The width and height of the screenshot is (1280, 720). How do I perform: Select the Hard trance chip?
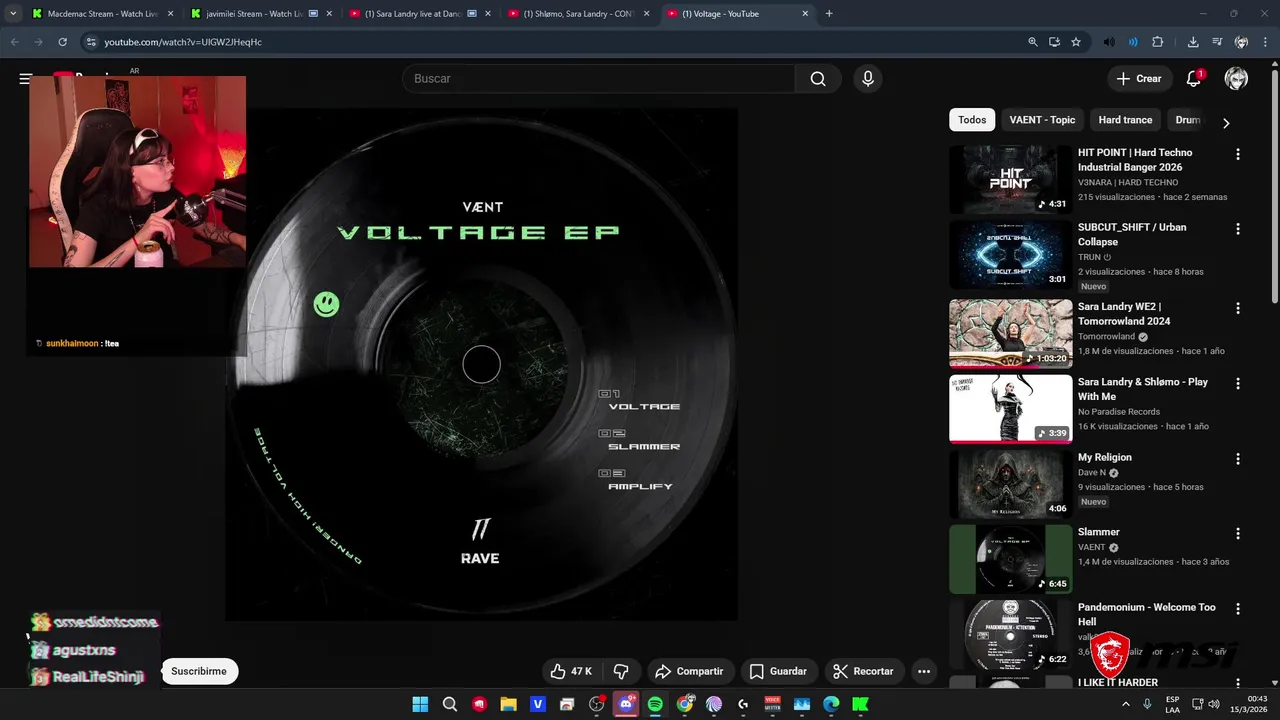1125,120
